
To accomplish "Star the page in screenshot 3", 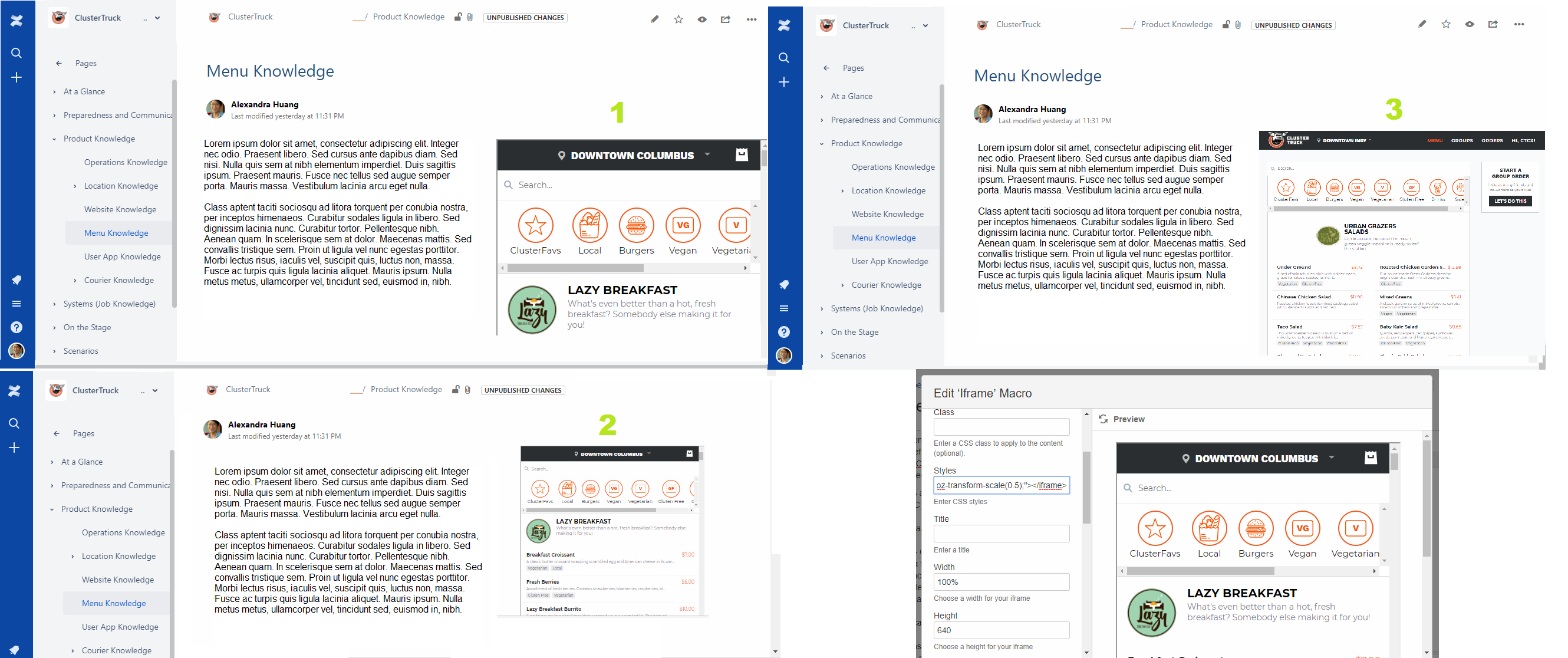I will tap(1446, 24).
